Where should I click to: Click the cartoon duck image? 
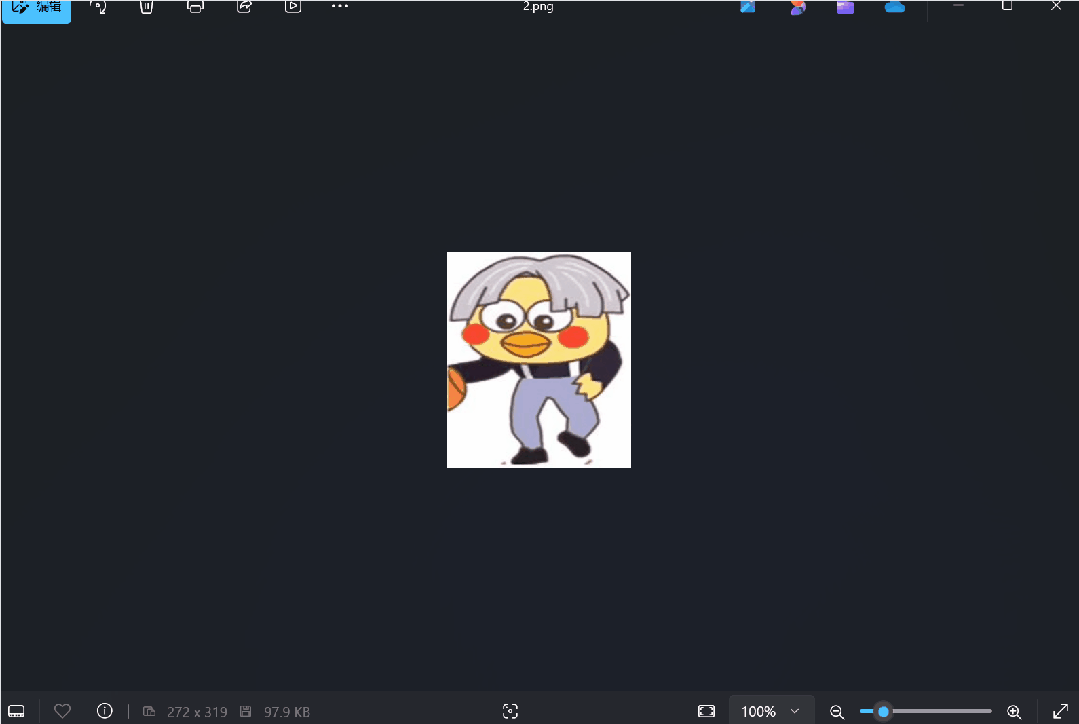click(x=539, y=360)
